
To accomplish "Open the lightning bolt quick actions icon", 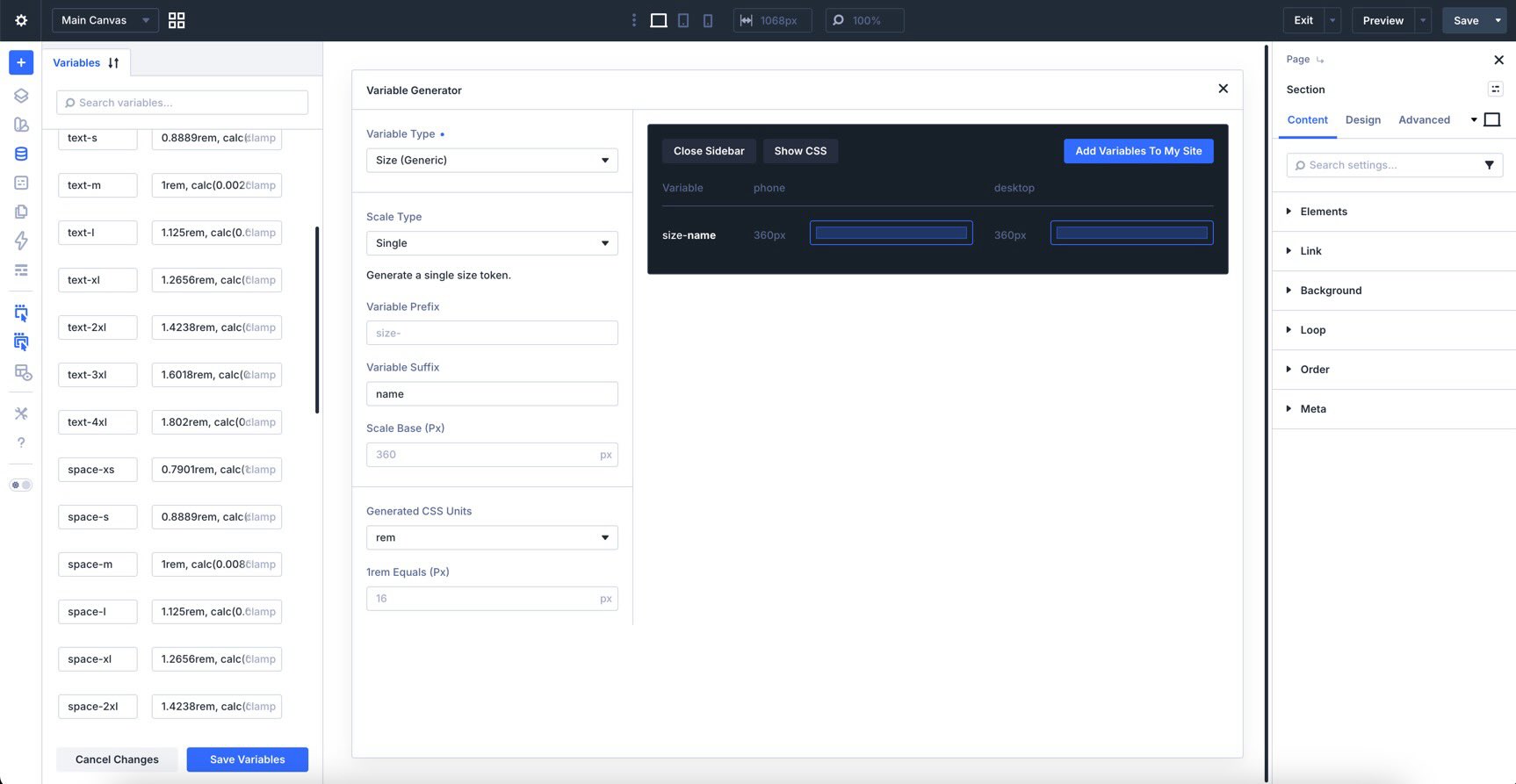I will (x=21, y=241).
